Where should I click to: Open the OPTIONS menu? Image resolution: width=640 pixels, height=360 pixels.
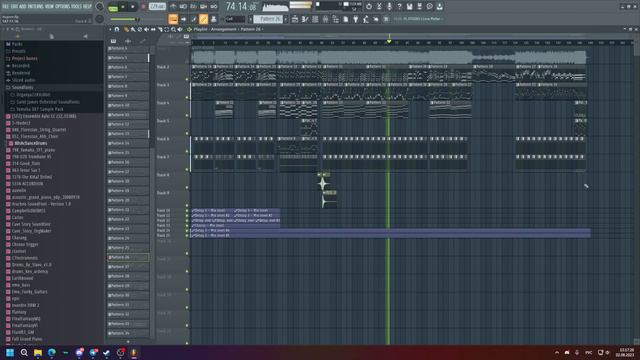click(62, 7)
